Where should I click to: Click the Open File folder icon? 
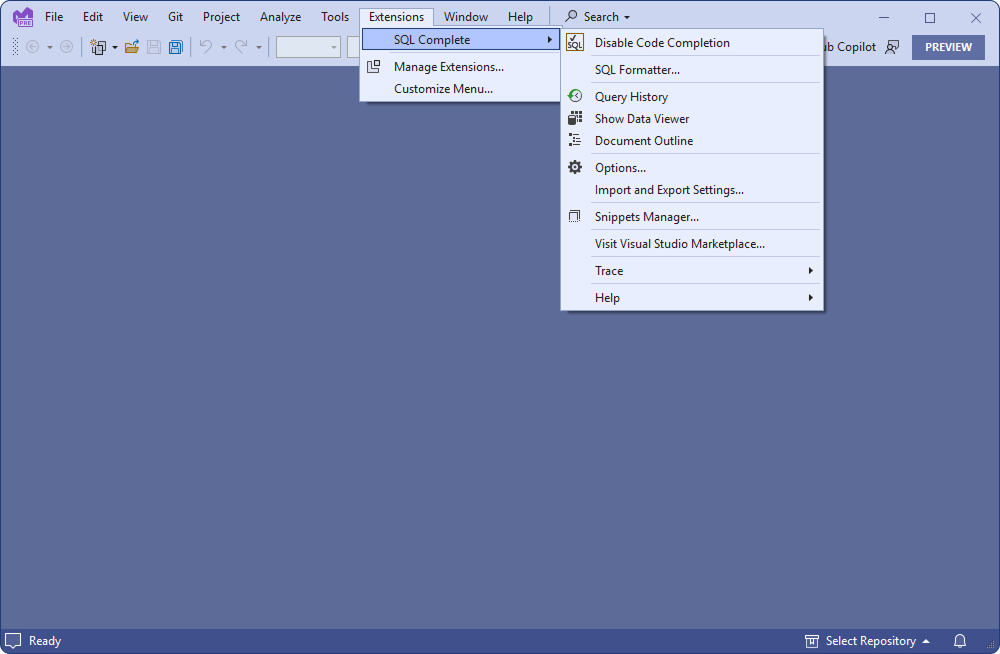click(x=132, y=47)
